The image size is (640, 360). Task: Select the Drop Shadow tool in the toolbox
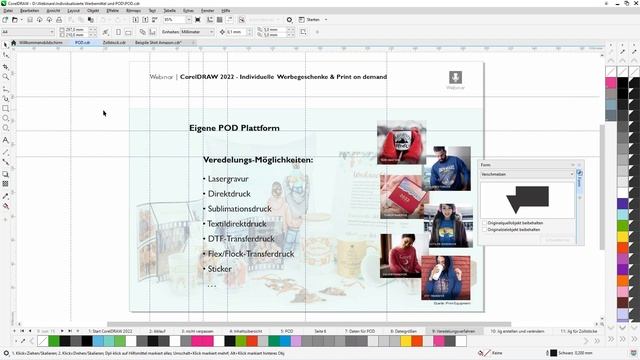(x=5, y=174)
